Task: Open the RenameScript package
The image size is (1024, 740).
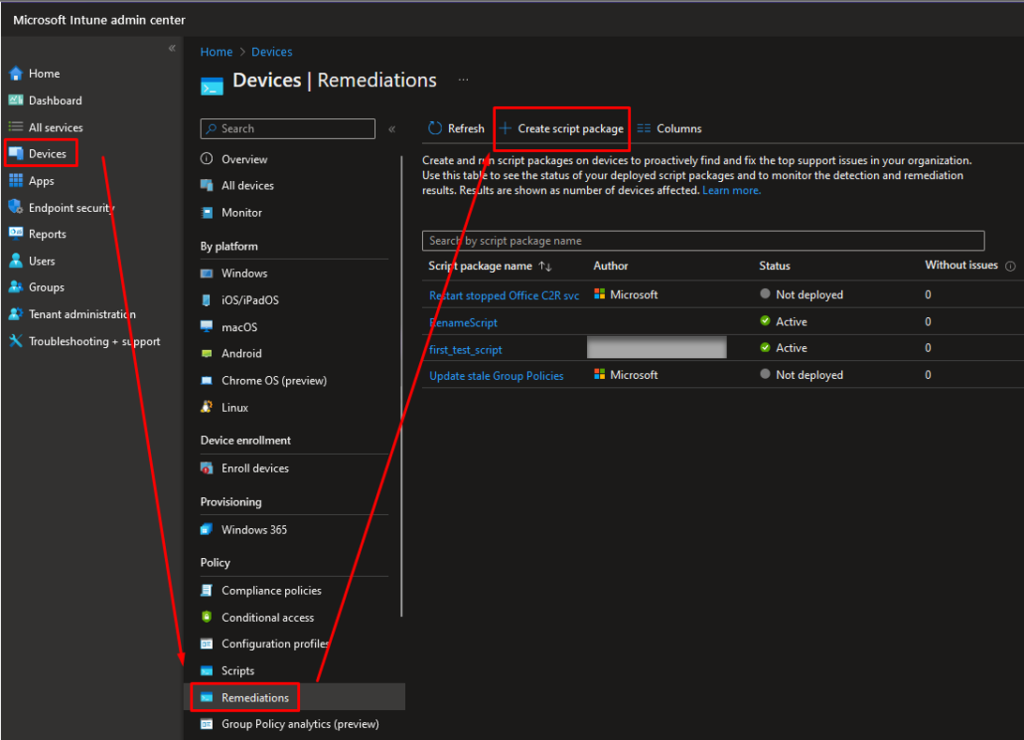Action: (x=463, y=322)
